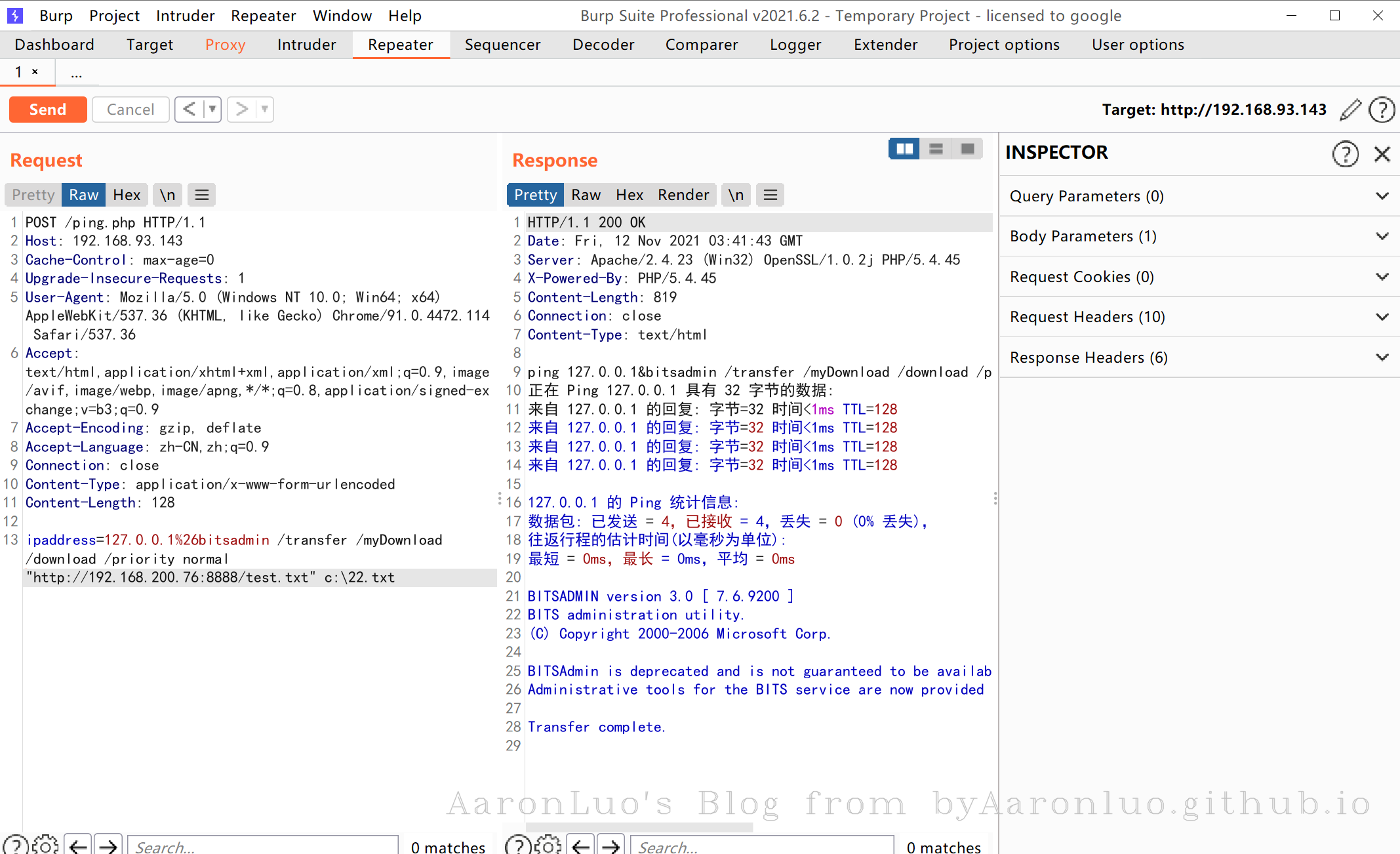Toggle request newline display \n button
Viewport: 1400px width, 854px height.
click(x=168, y=195)
